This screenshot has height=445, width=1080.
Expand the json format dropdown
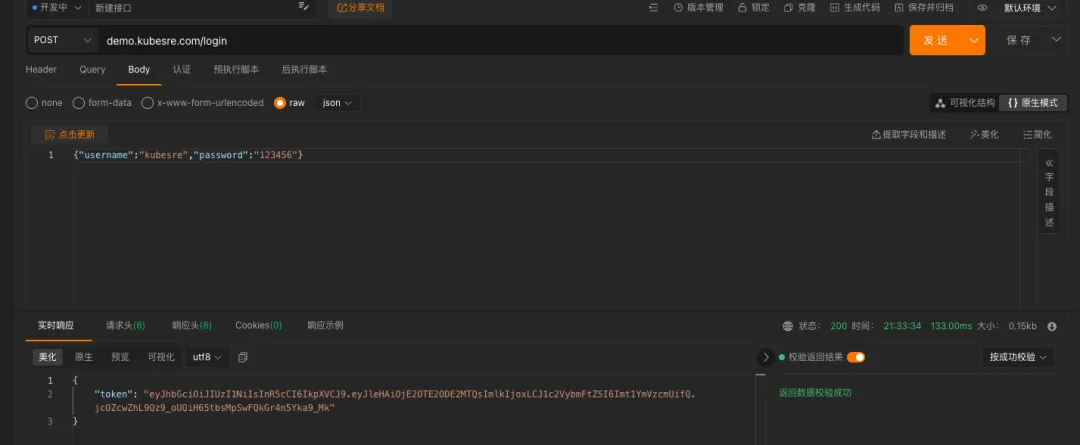tap(338, 103)
